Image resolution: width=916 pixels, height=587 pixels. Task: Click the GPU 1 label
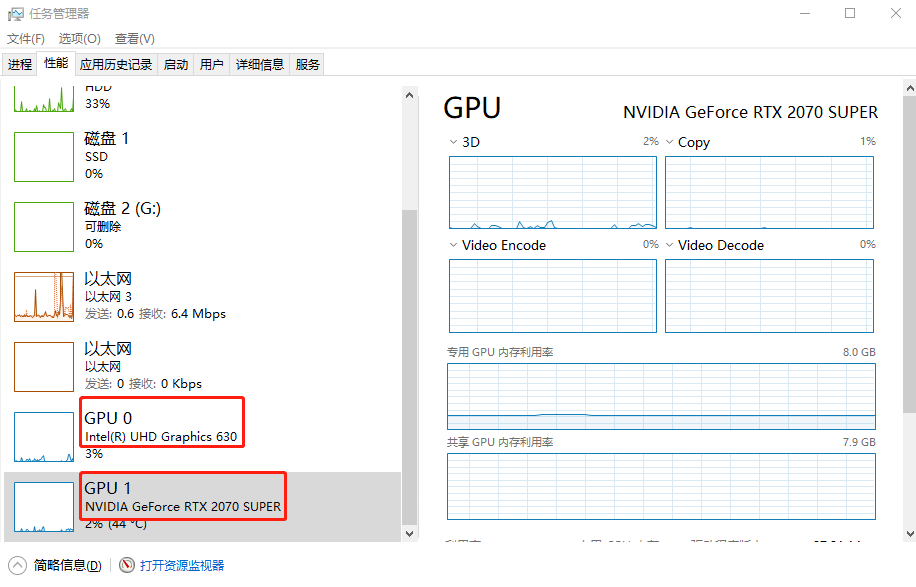tap(107, 488)
